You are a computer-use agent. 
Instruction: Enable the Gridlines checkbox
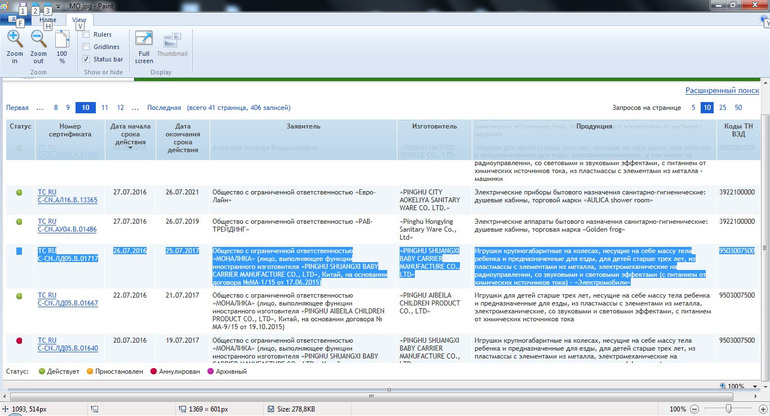(x=87, y=47)
